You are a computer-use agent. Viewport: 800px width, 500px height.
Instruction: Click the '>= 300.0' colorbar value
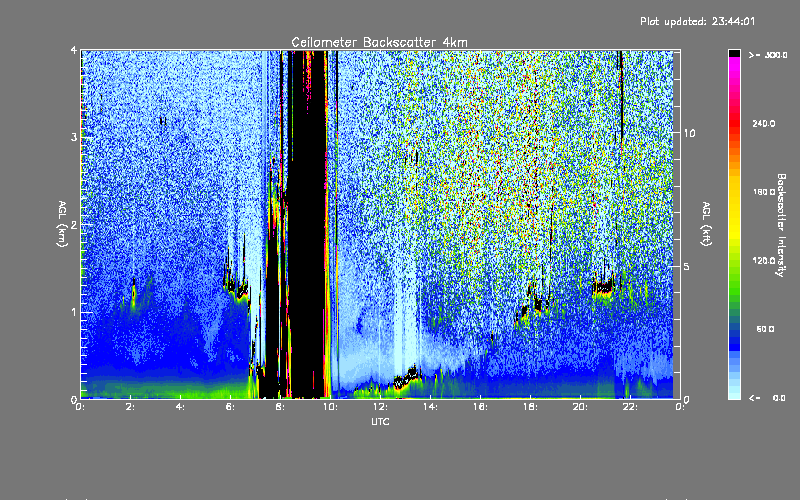pyautogui.click(x=768, y=55)
